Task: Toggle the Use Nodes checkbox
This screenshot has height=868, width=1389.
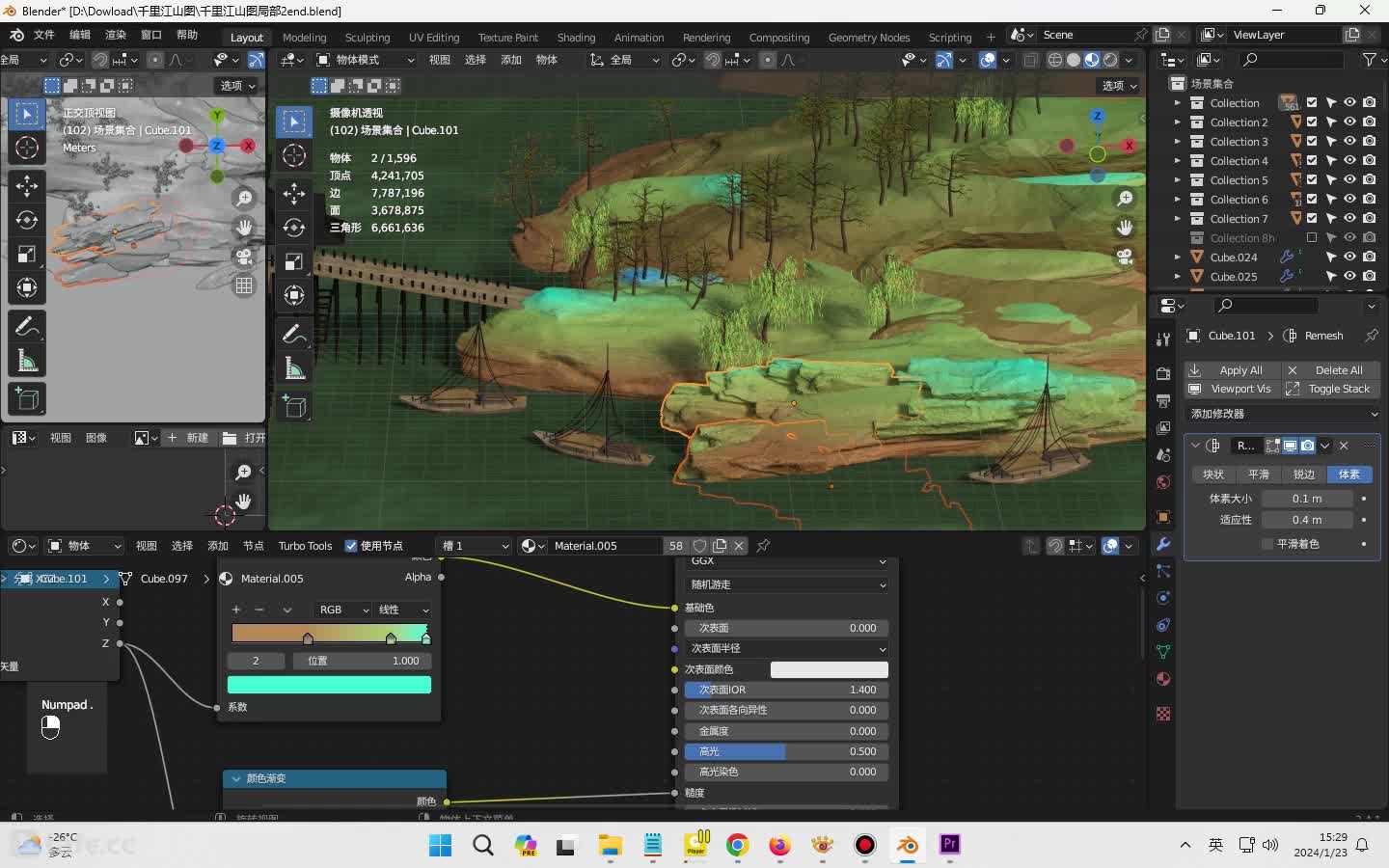Action: tap(351, 546)
